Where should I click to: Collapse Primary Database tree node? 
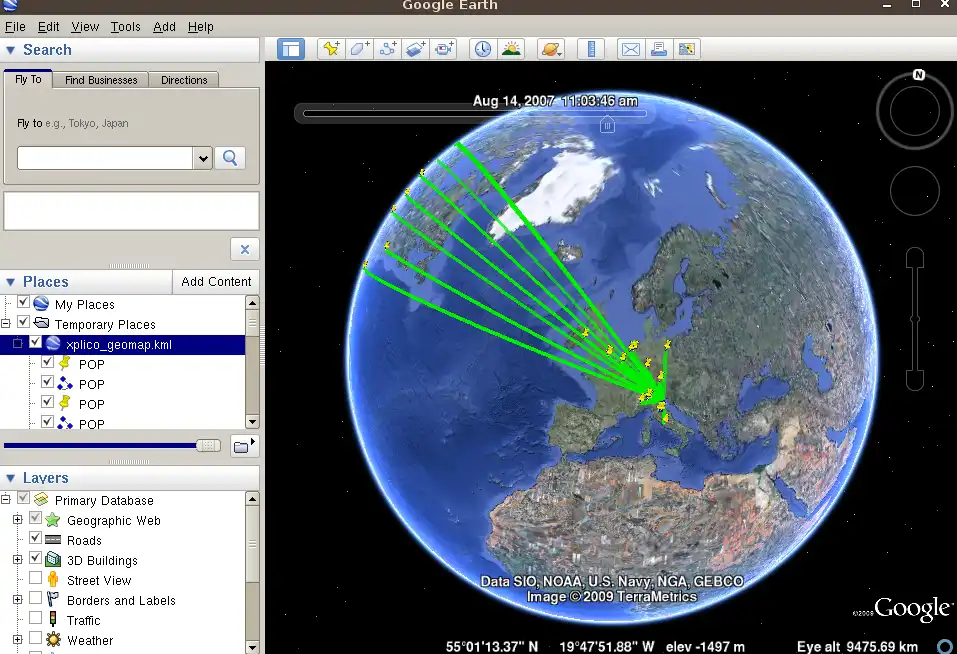pos(6,499)
